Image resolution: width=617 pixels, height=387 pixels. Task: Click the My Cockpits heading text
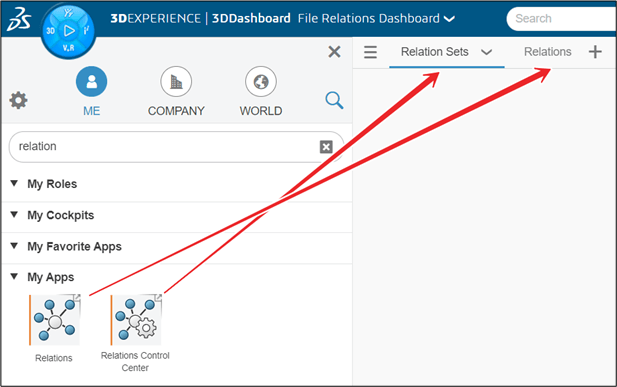(x=61, y=215)
